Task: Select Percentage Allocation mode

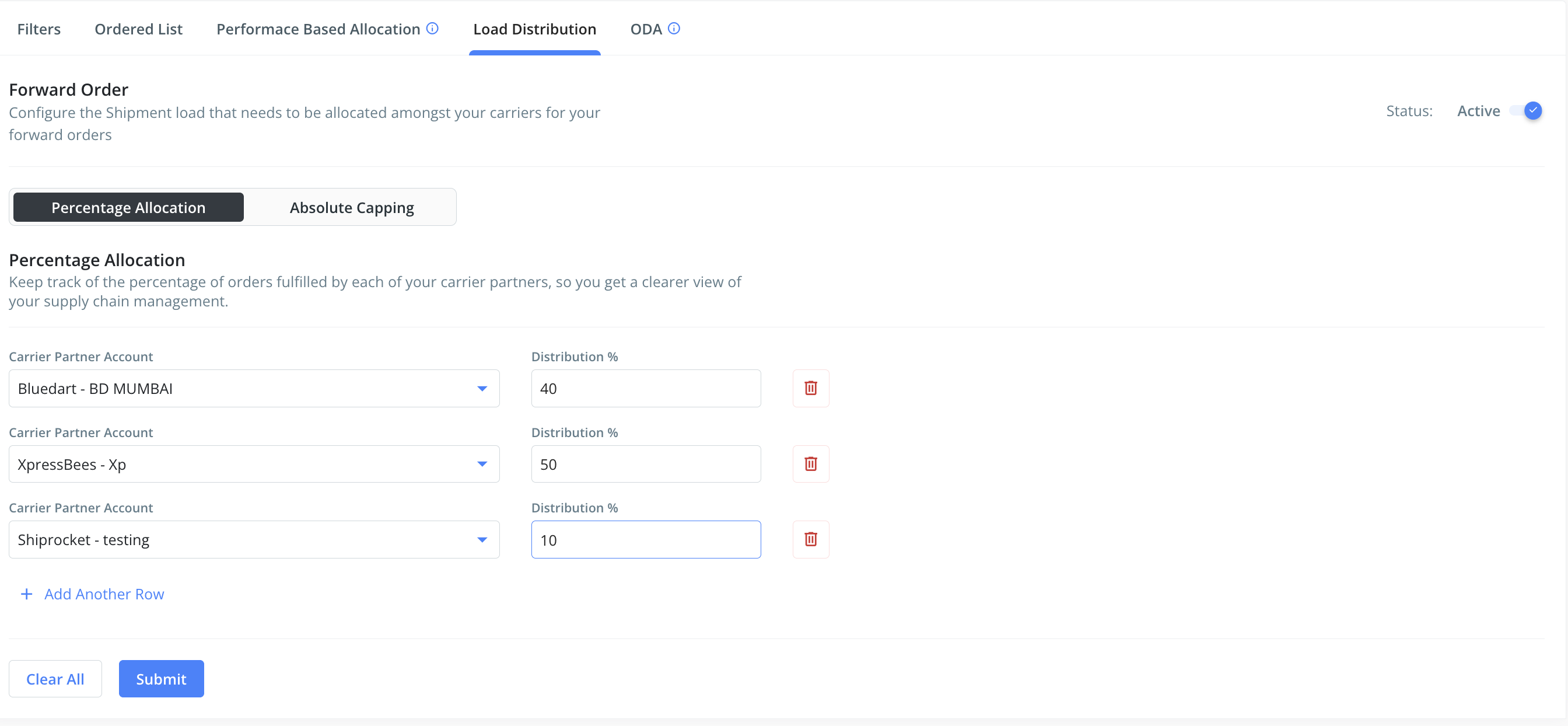Action: (x=128, y=207)
